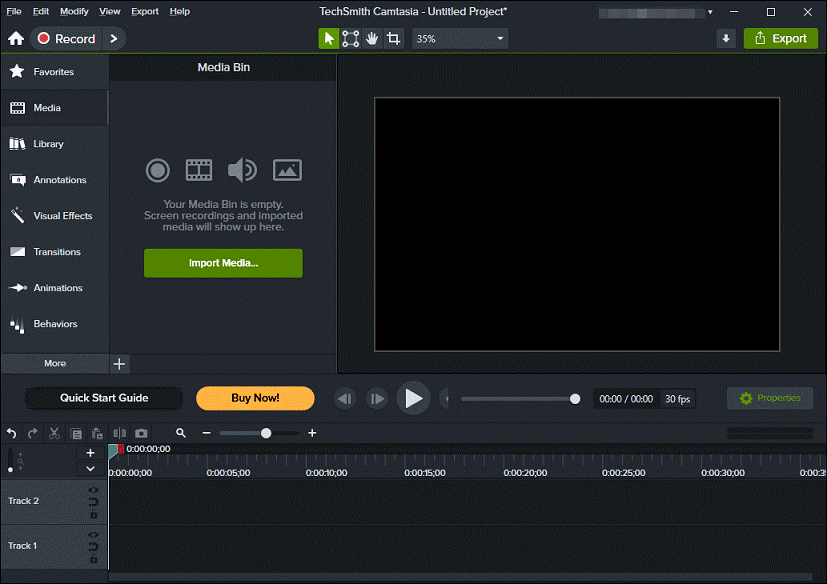827x584 pixels.
Task: Toggle visibility eye for Track 1
Action: 93,535
